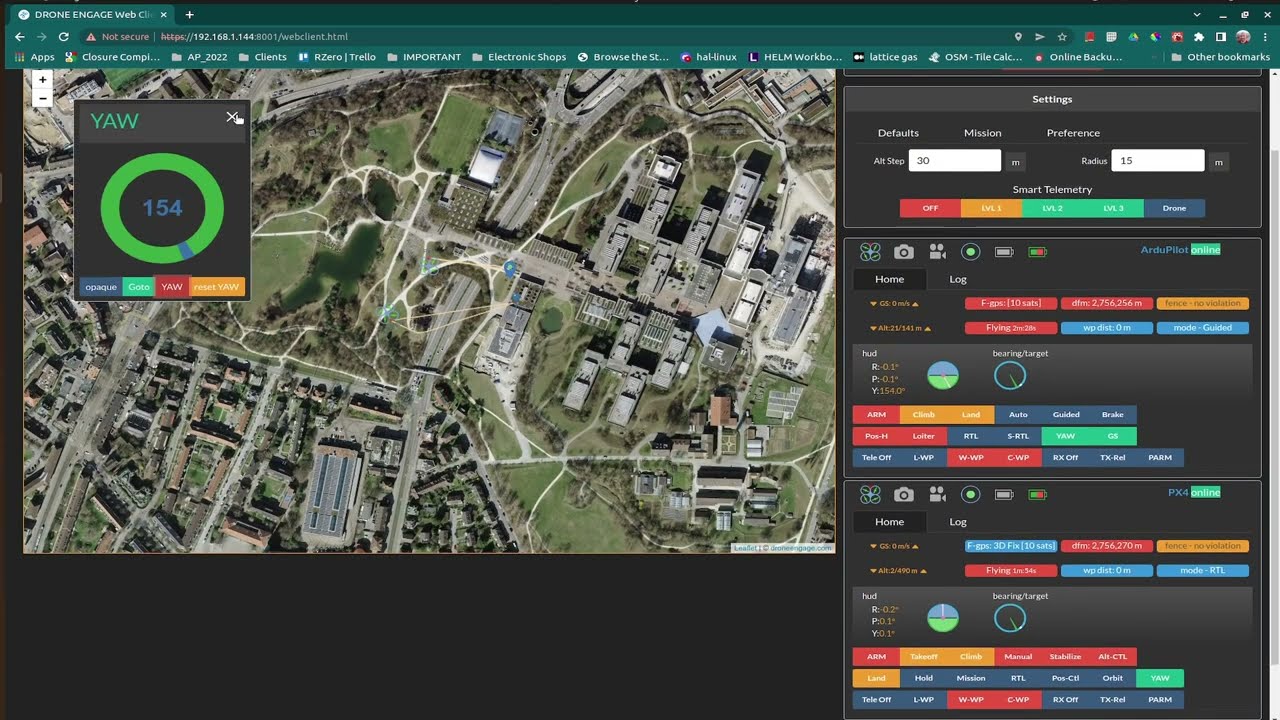
Task: Click ARM button in ArduPilot panel
Action: (876, 414)
